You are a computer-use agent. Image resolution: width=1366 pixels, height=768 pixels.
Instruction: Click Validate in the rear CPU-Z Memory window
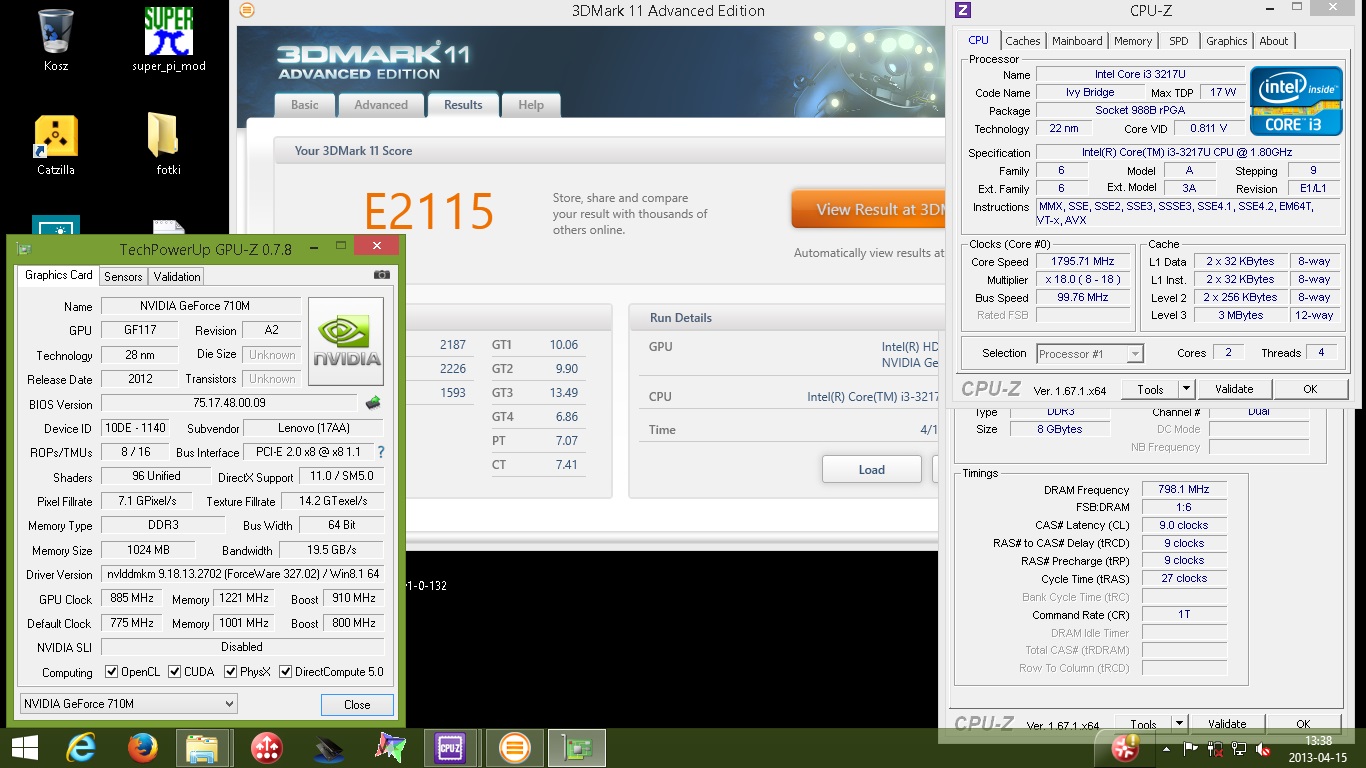click(1227, 724)
